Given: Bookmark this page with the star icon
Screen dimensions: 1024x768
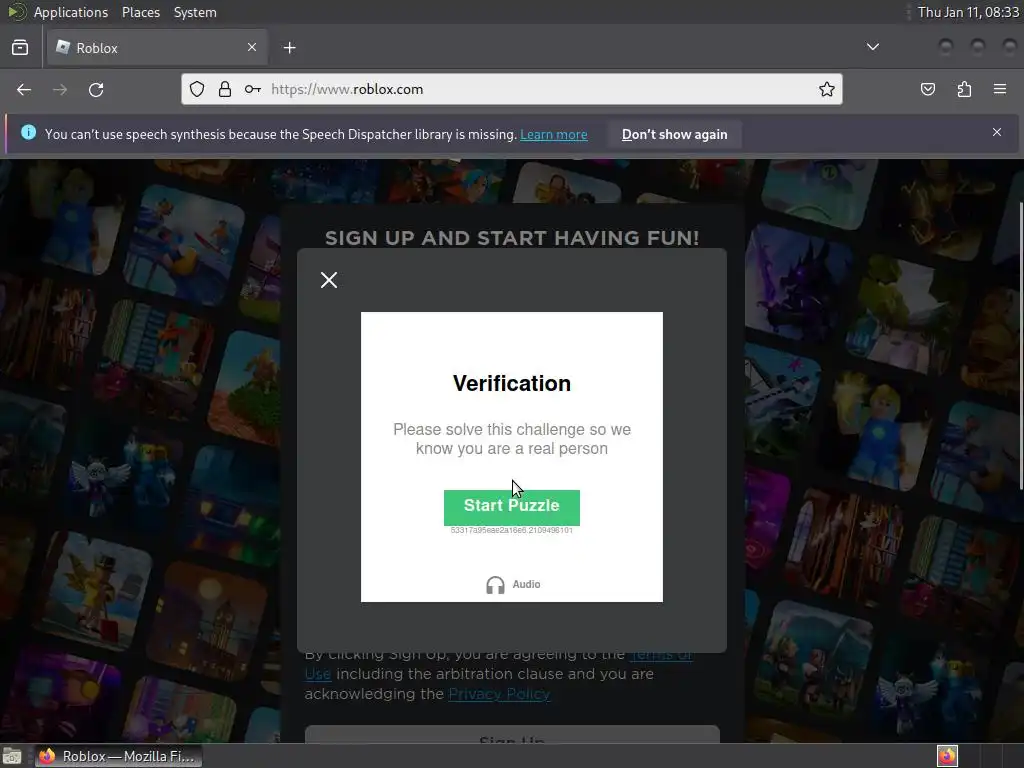Looking at the screenshot, I should [x=827, y=89].
